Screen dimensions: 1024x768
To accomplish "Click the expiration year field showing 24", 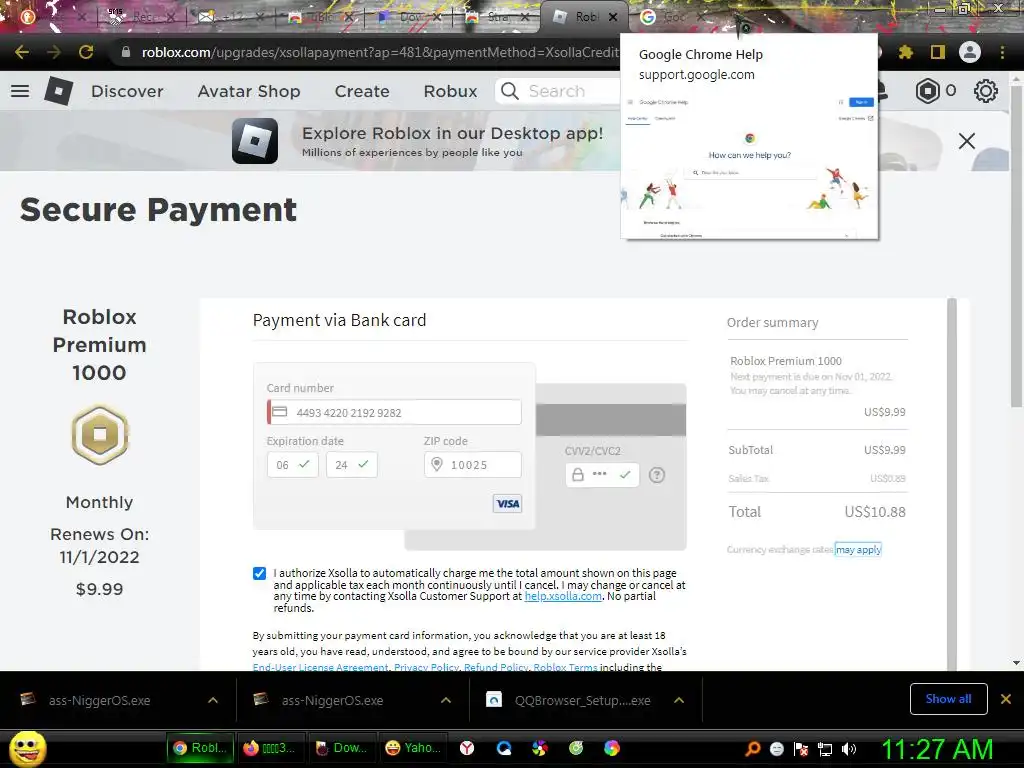I will tap(351, 465).
